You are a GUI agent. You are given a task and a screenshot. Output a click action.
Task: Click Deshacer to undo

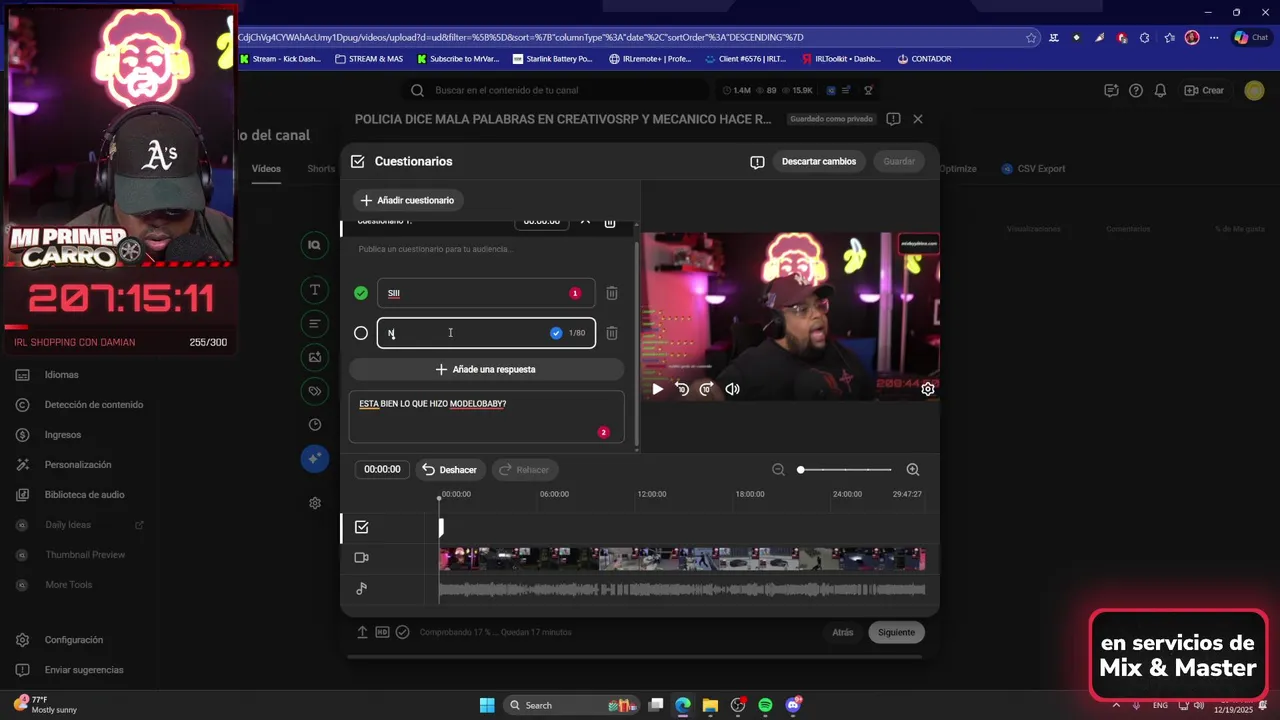click(449, 469)
